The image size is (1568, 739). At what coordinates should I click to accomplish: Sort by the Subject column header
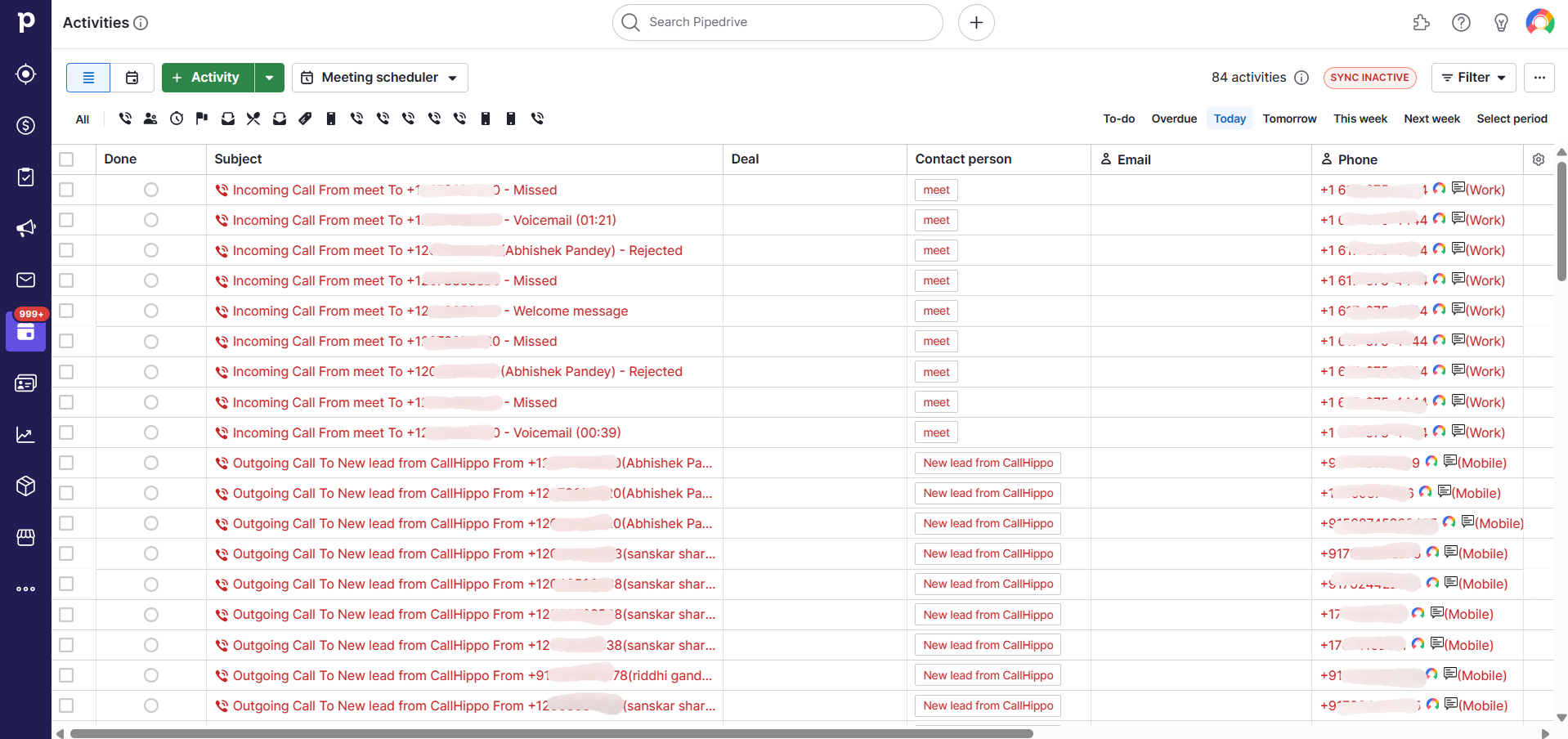pos(238,159)
